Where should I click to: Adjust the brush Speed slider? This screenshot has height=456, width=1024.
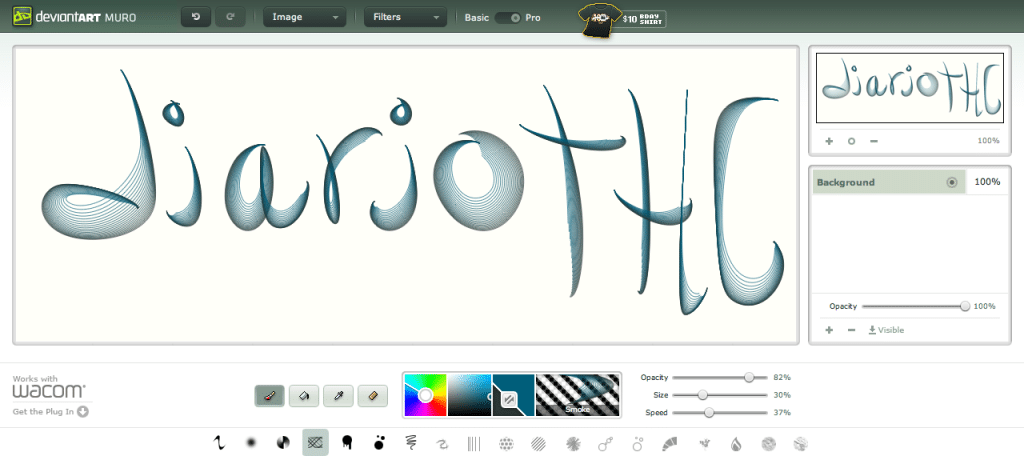(x=709, y=412)
